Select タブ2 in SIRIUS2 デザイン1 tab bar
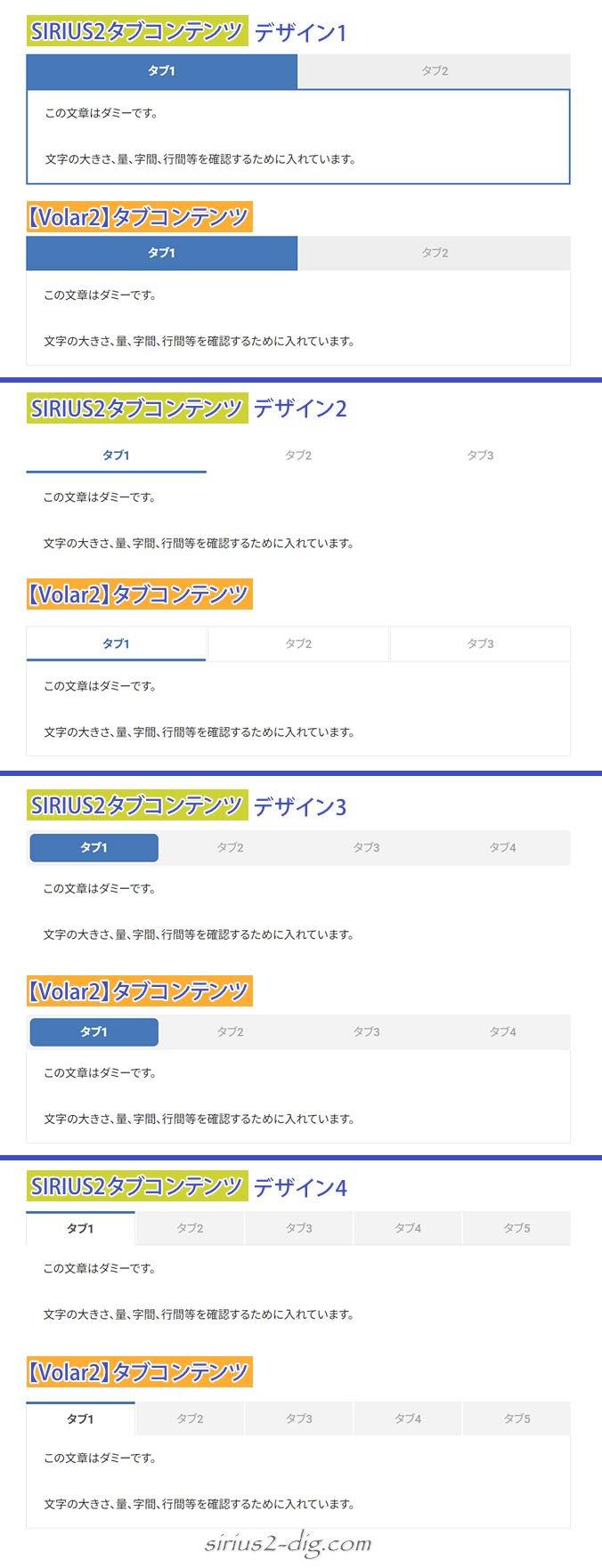Image resolution: width=602 pixels, height=1568 pixels. click(435, 71)
